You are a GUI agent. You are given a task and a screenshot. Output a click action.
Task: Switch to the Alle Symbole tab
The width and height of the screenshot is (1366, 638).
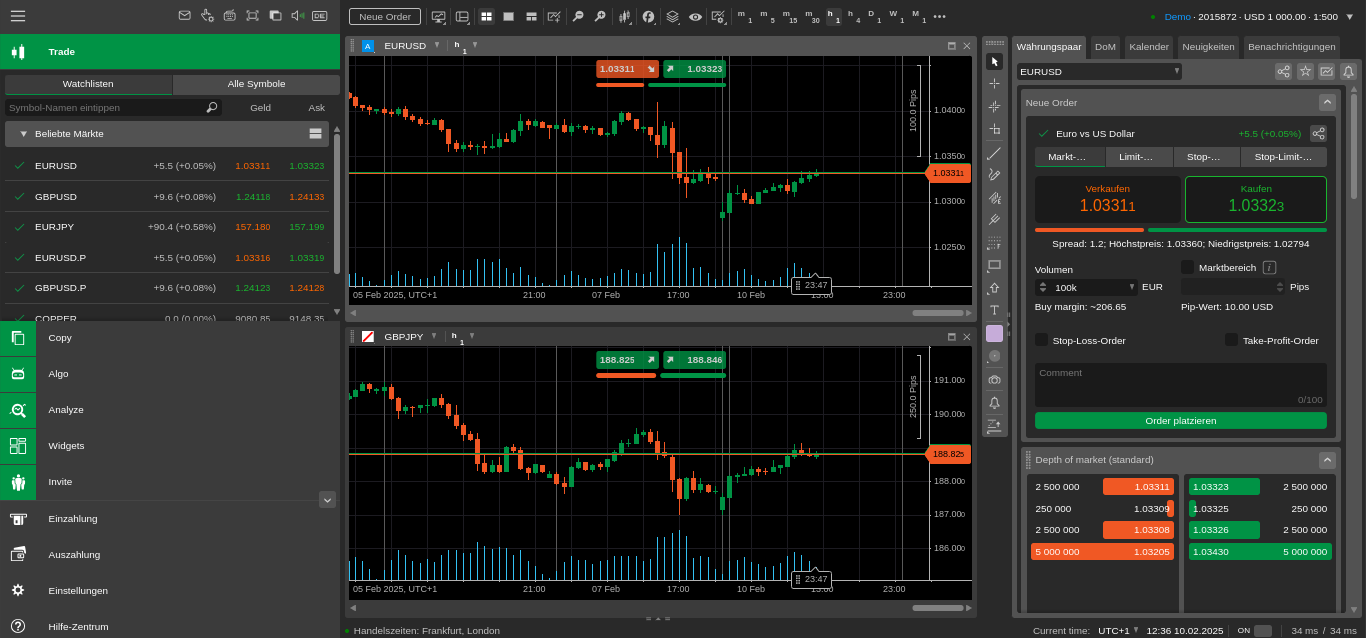256,84
